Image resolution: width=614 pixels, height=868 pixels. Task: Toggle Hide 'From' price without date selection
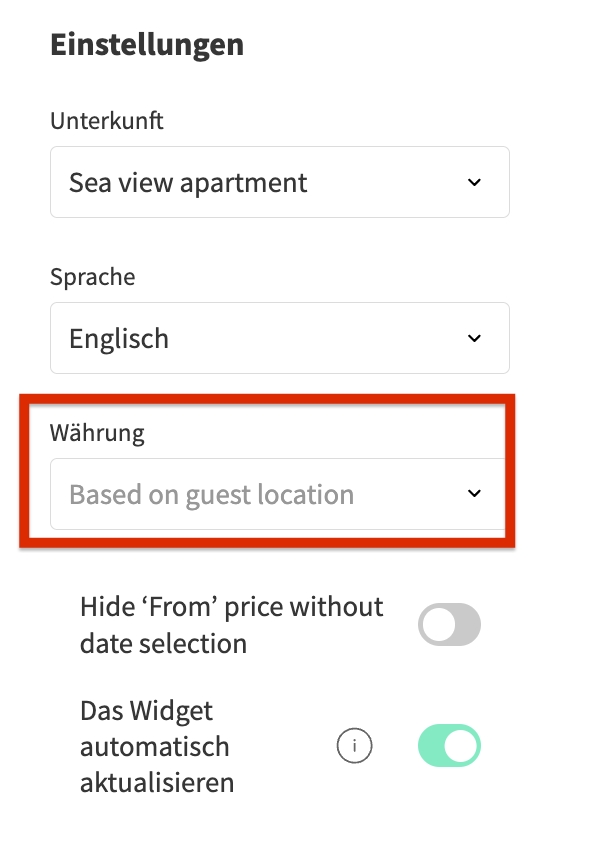(449, 626)
